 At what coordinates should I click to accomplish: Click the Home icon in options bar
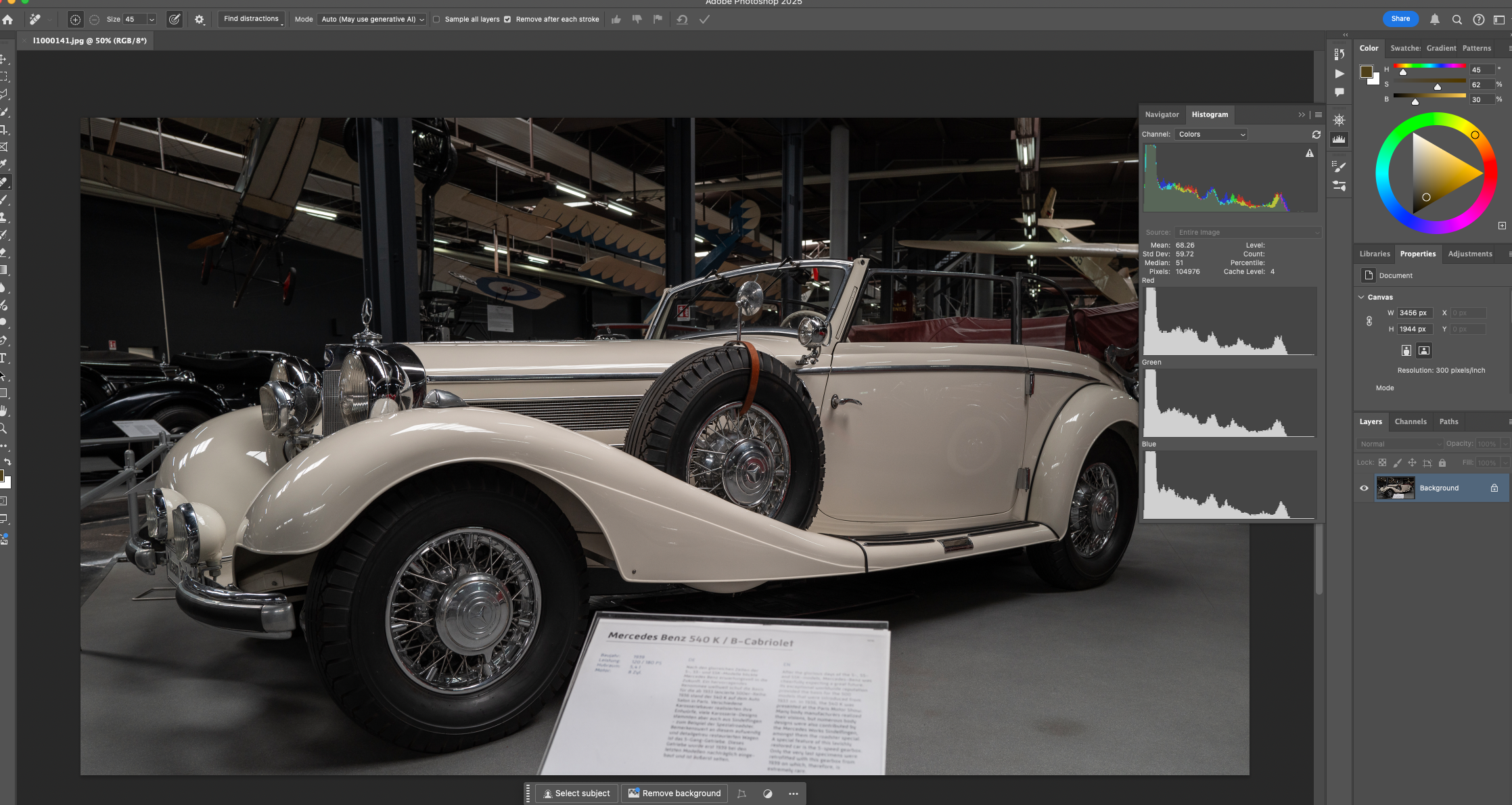(7, 20)
